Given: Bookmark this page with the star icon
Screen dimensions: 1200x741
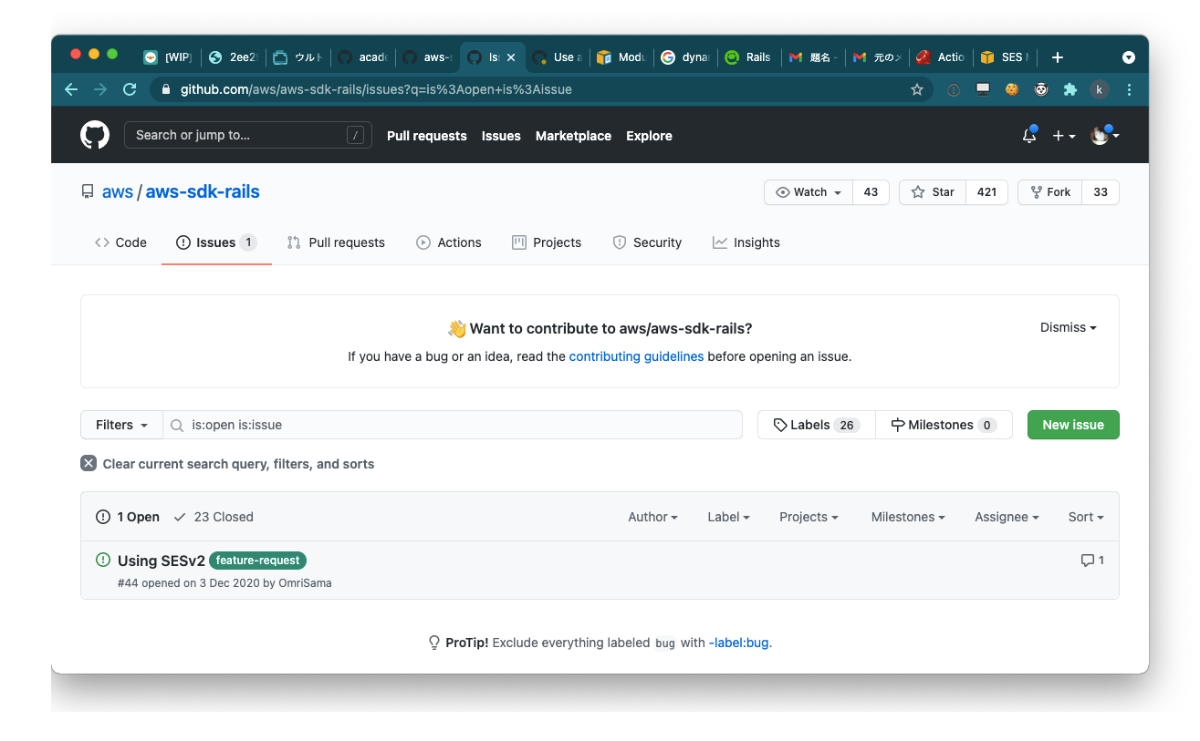Looking at the screenshot, I should [x=917, y=89].
